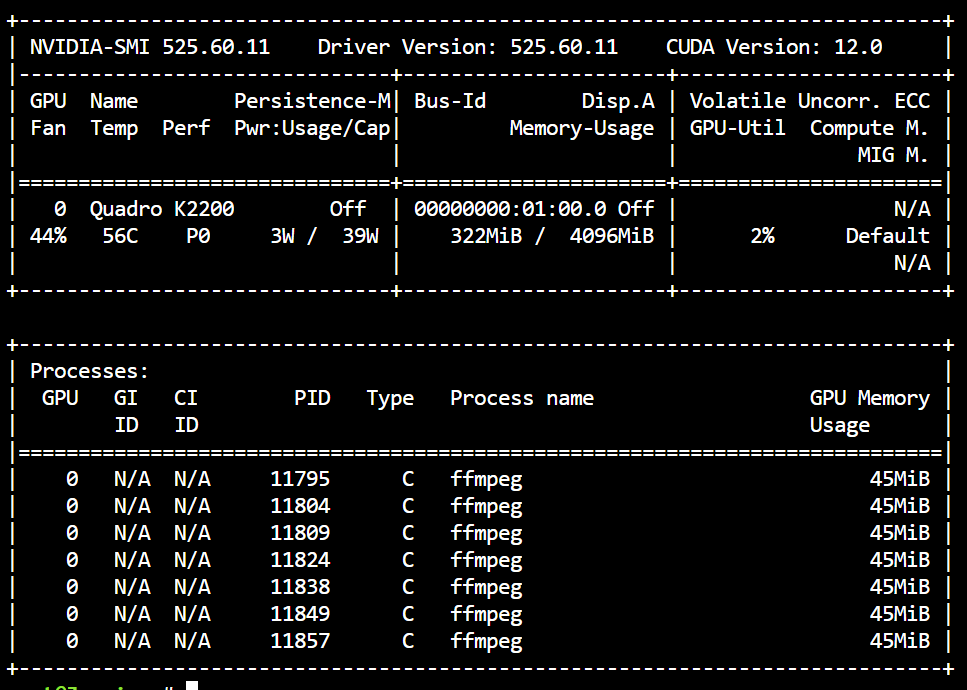Click the 2% GPU-Util value
The width and height of the screenshot is (967, 690).
pos(762,236)
